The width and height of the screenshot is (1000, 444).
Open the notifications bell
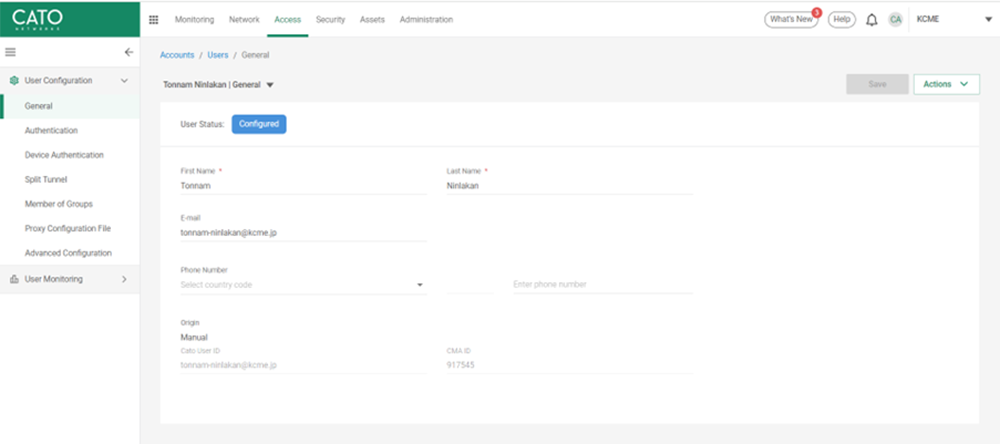click(x=871, y=20)
